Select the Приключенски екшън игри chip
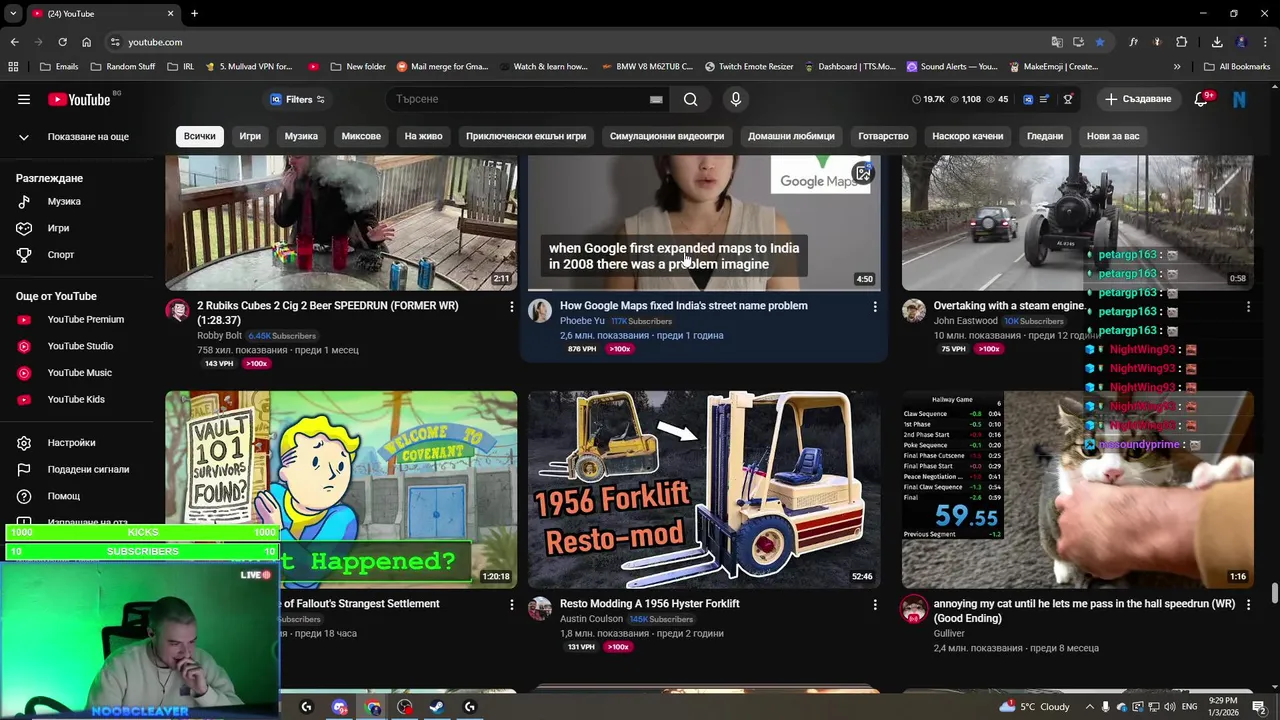Viewport: 1280px width, 720px height. click(526, 136)
